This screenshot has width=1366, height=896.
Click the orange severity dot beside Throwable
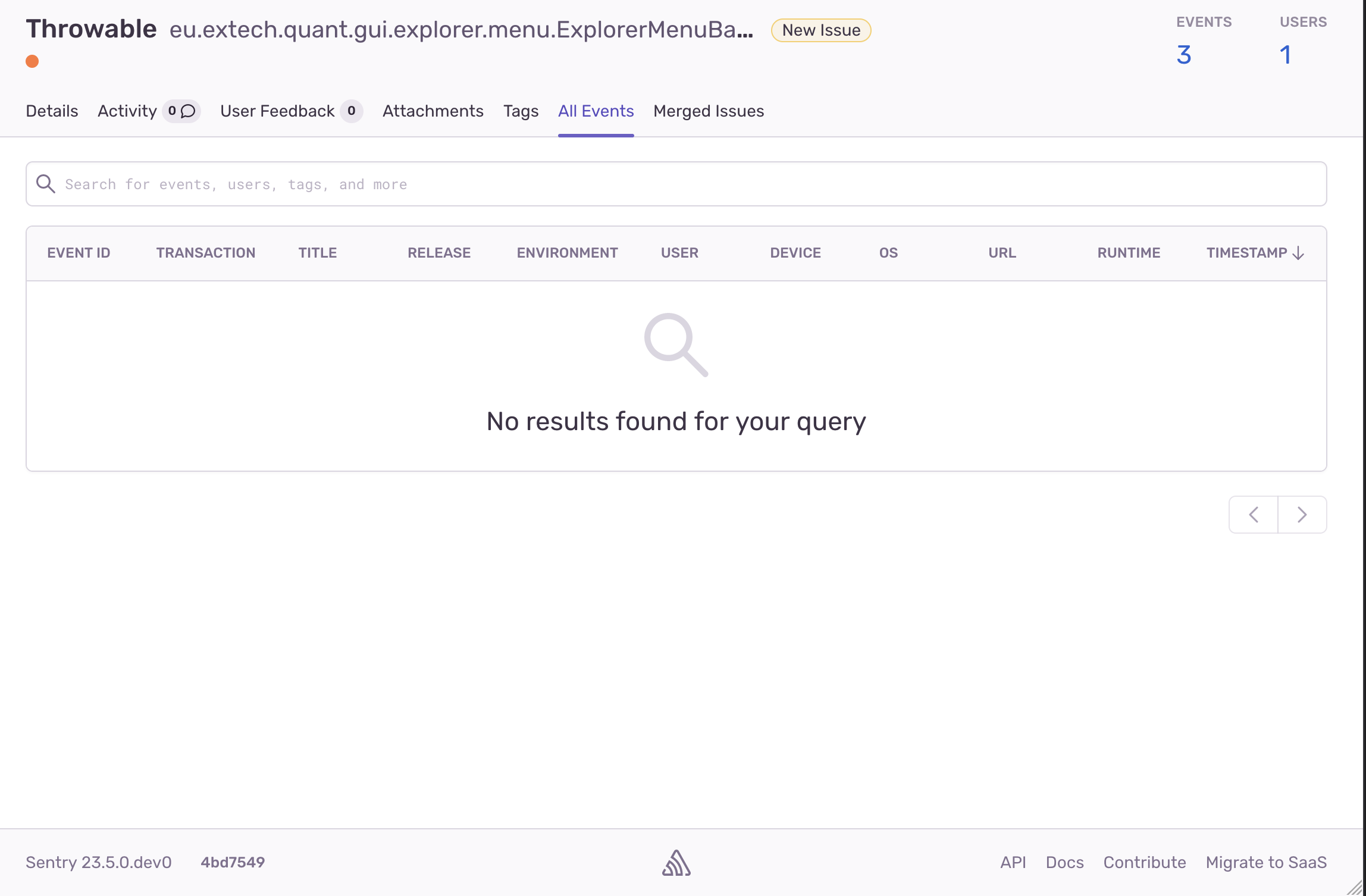(x=33, y=61)
